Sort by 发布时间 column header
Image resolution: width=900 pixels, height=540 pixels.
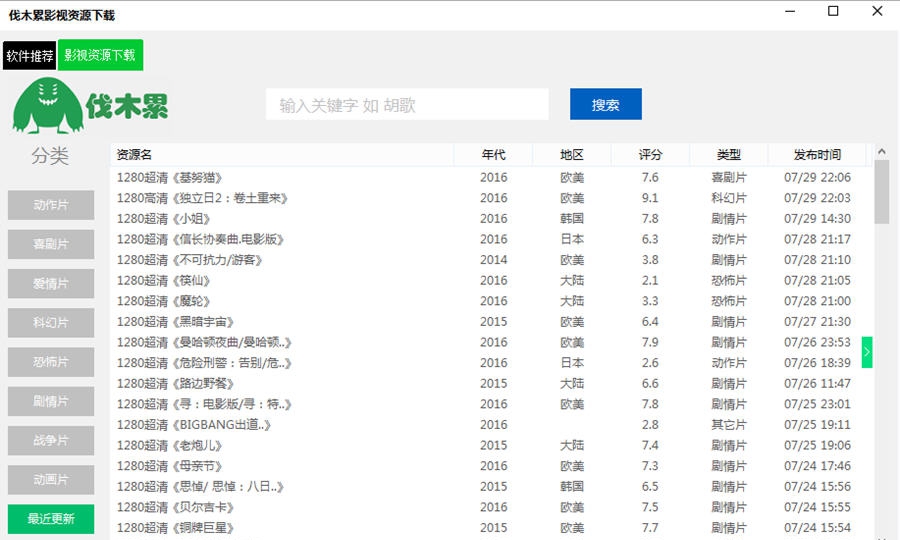(817, 155)
